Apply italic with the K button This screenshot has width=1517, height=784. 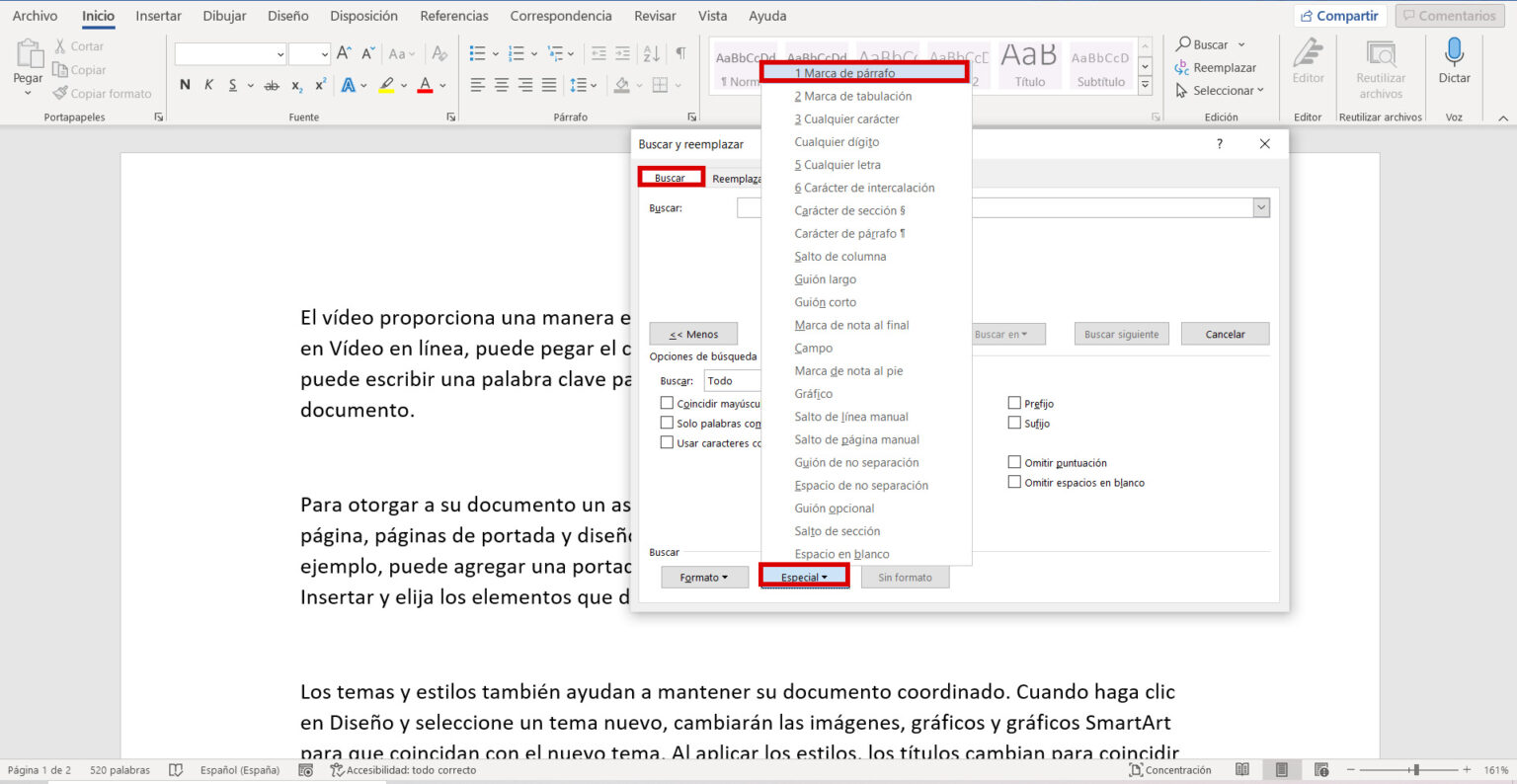208,85
